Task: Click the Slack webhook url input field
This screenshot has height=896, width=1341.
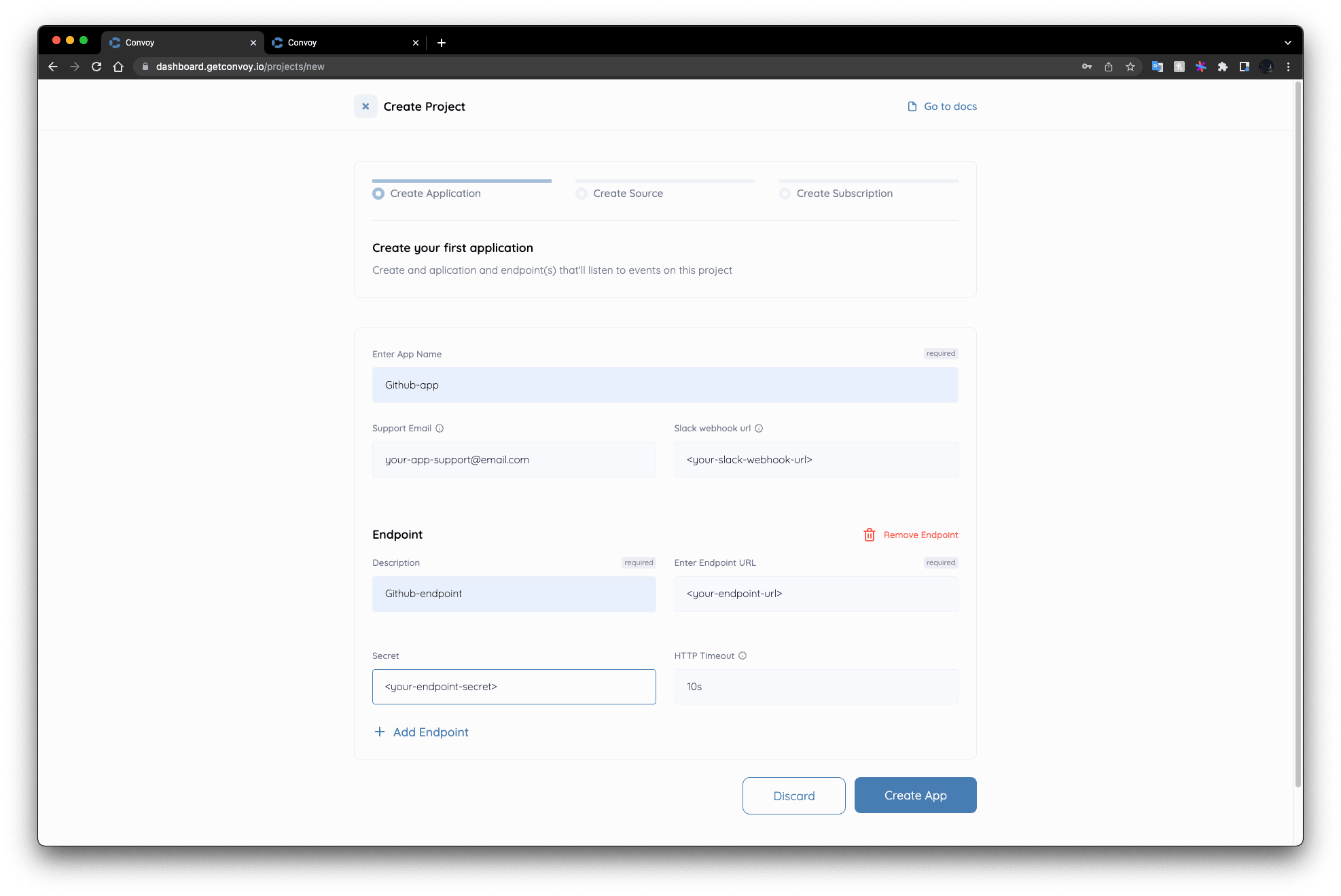Action: [816, 460]
